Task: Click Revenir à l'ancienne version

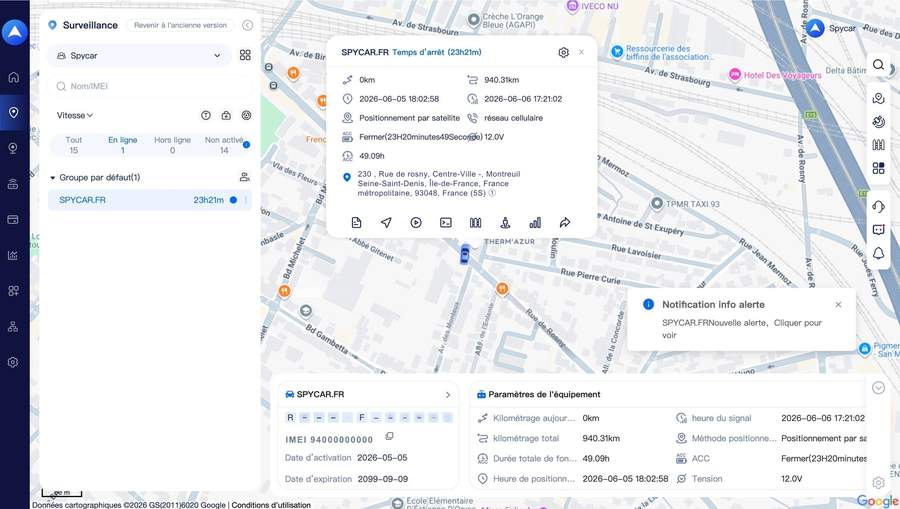Action: 180,25
